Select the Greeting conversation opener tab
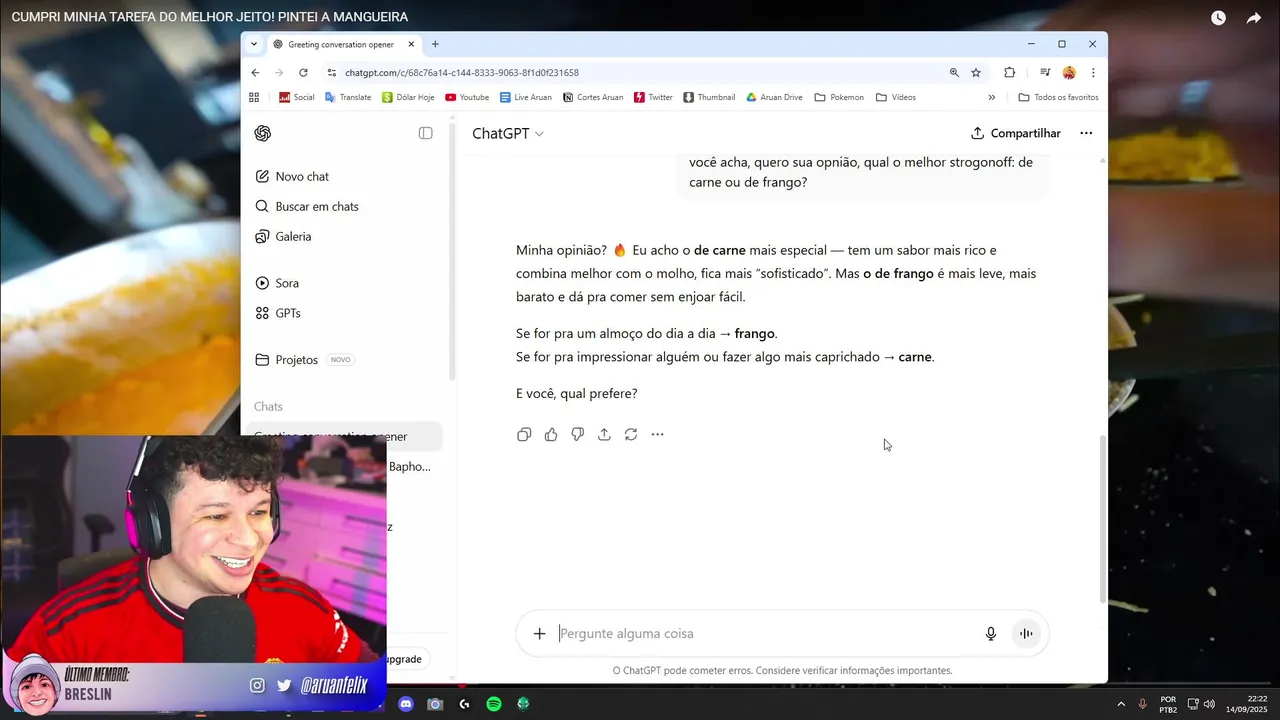Screen dimensions: 1280x720 pos(342,44)
